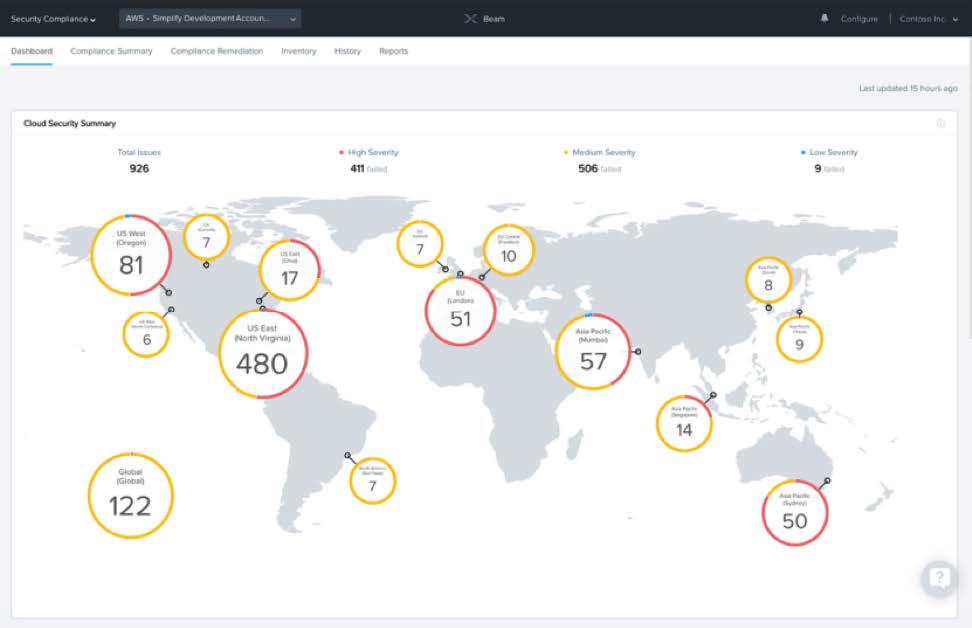Open the Inventory tab
This screenshot has width=972, height=628.
tap(298, 51)
